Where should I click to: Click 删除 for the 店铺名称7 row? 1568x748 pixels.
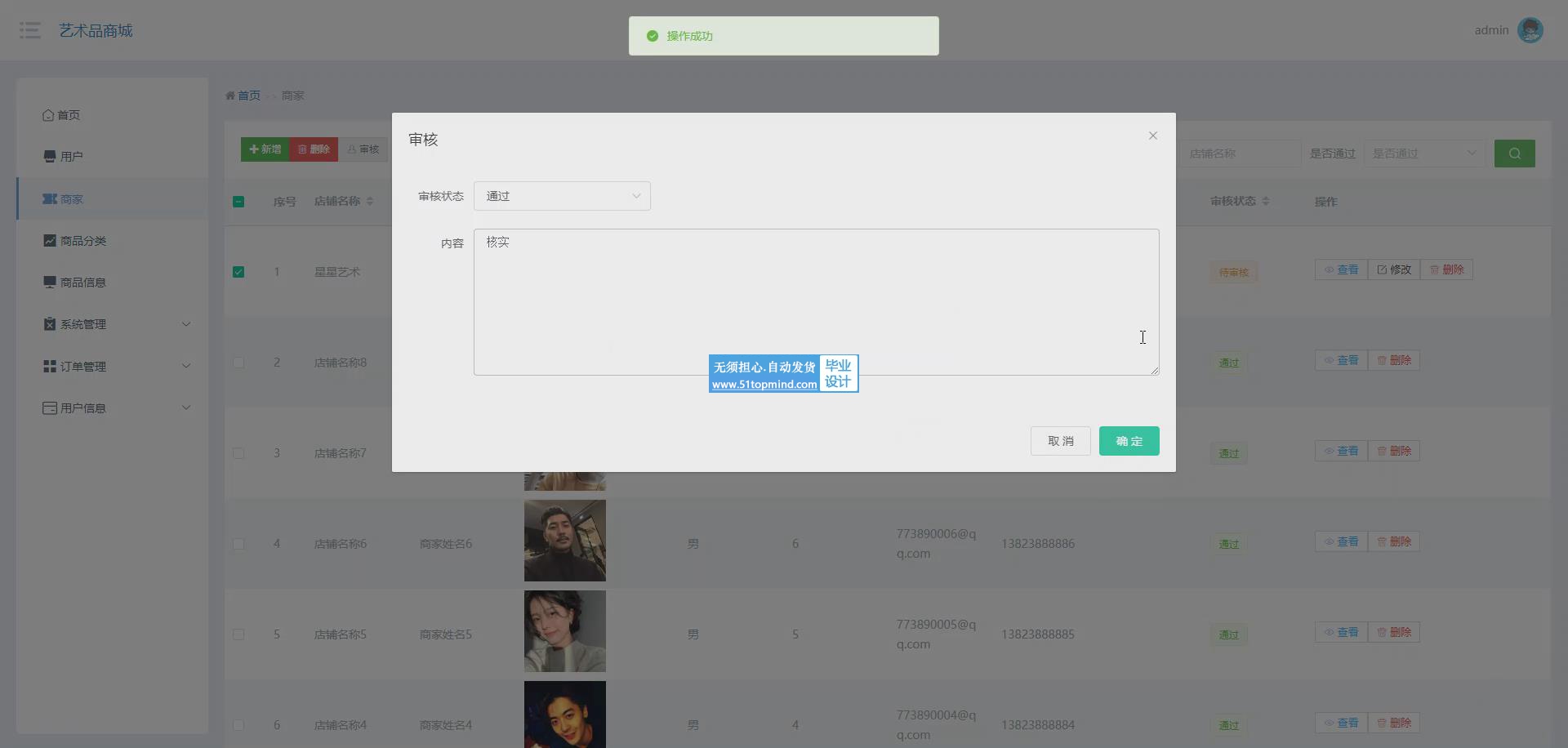[x=1394, y=451]
